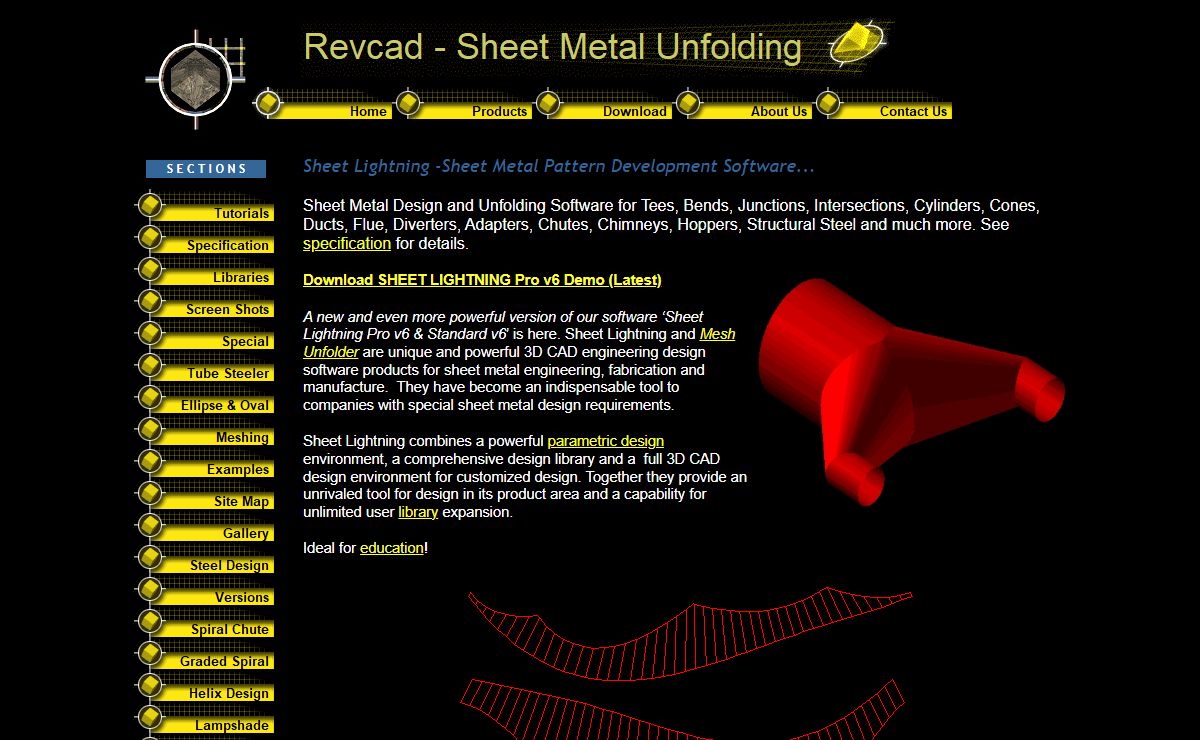Click the bullet icon next to Tutorials
1200x740 pixels.
149,206
